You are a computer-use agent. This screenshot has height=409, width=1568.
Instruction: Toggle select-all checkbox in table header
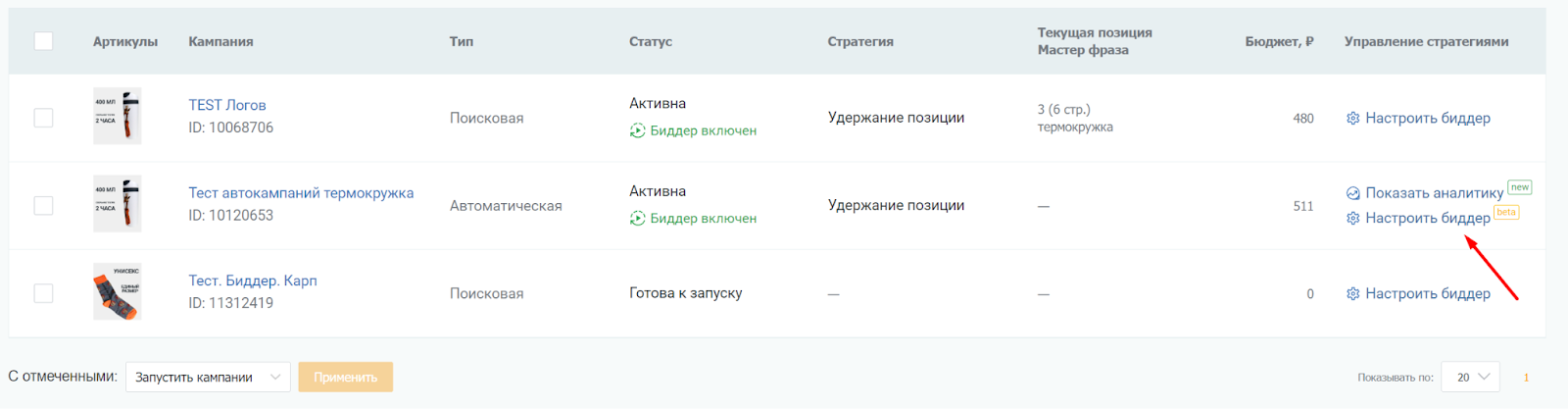pyautogui.click(x=43, y=41)
